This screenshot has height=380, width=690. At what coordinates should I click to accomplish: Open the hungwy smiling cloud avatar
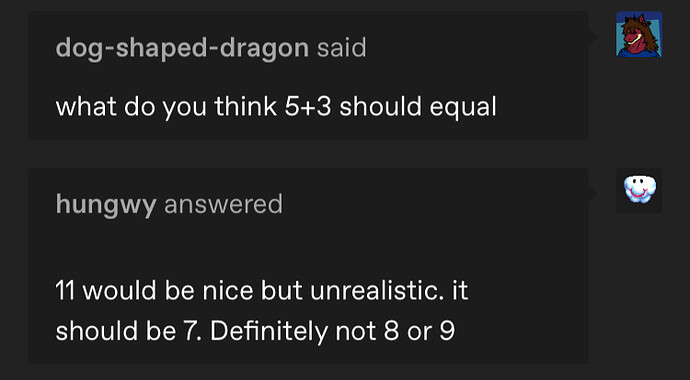639,190
